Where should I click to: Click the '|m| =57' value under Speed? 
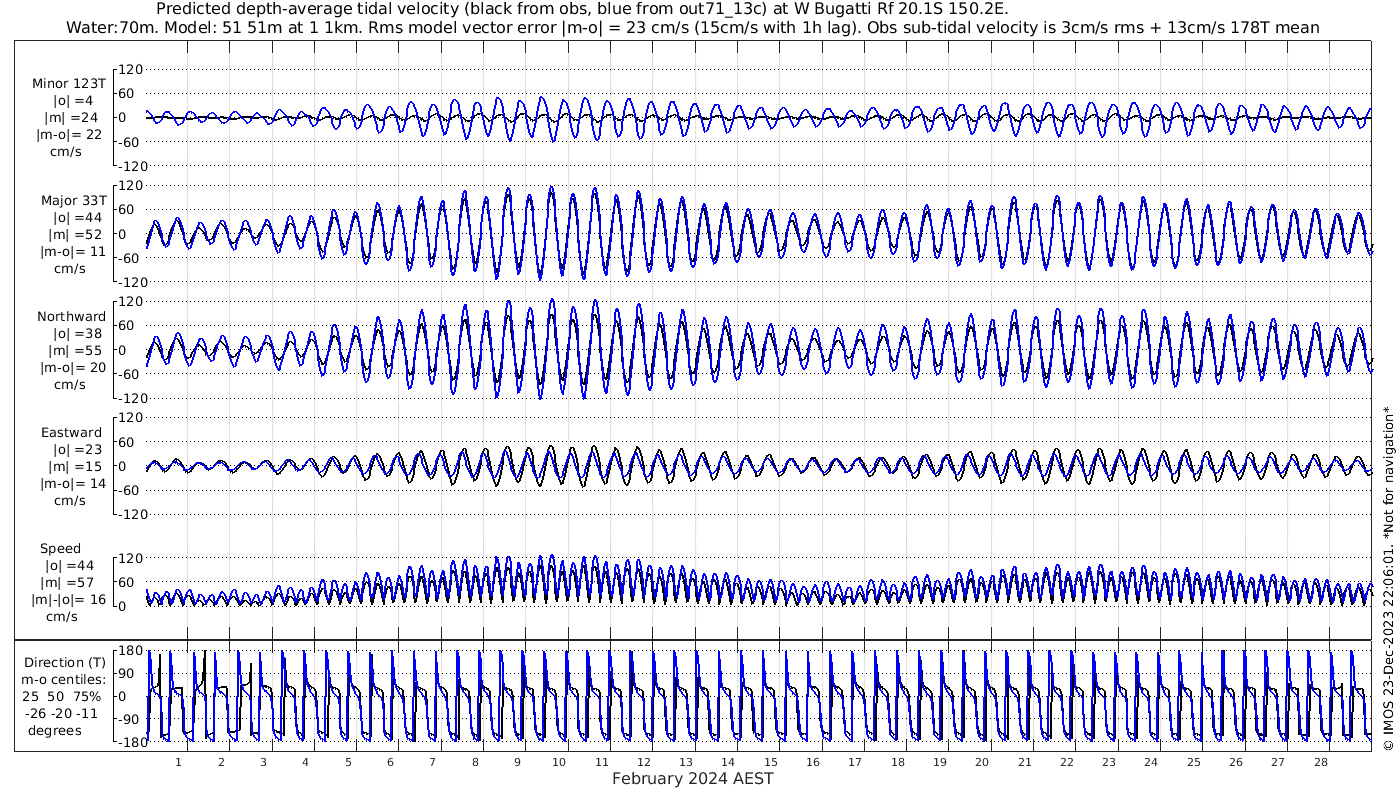[x=69, y=583]
